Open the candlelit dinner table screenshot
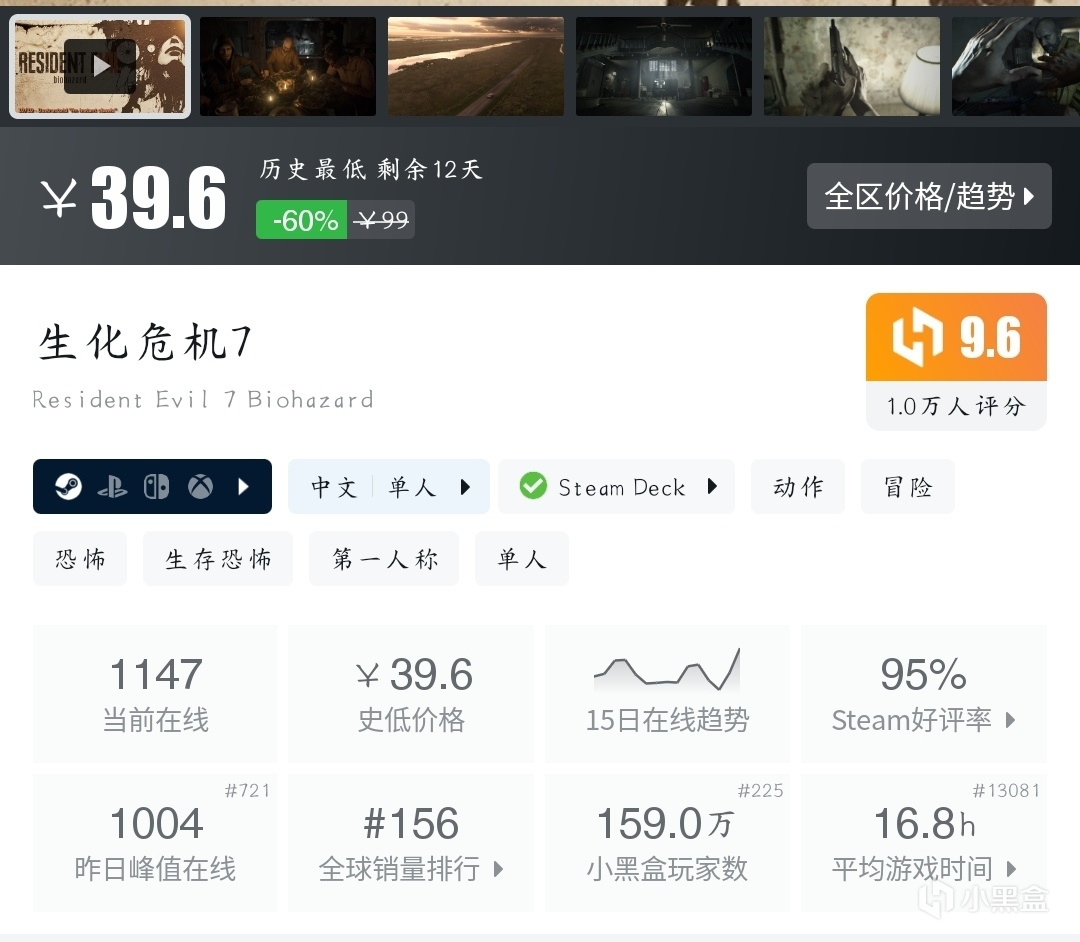This screenshot has width=1080, height=942. 288,66
